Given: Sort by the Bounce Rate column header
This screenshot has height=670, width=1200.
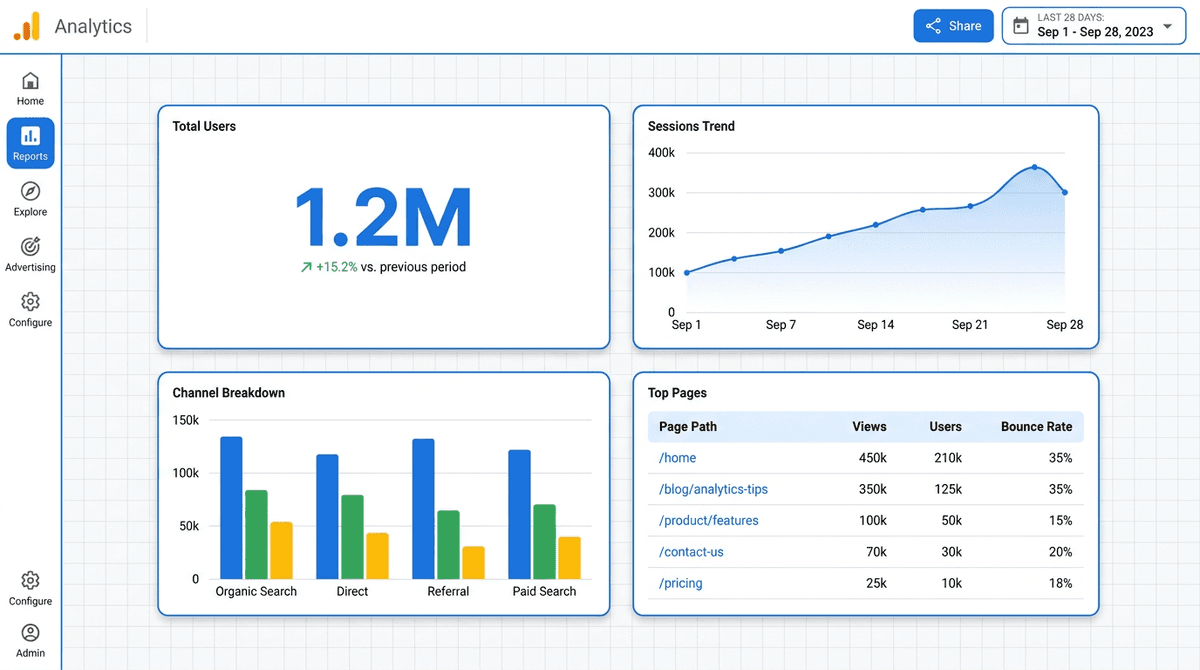Looking at the screenshot, I should tap(1036, 426).
